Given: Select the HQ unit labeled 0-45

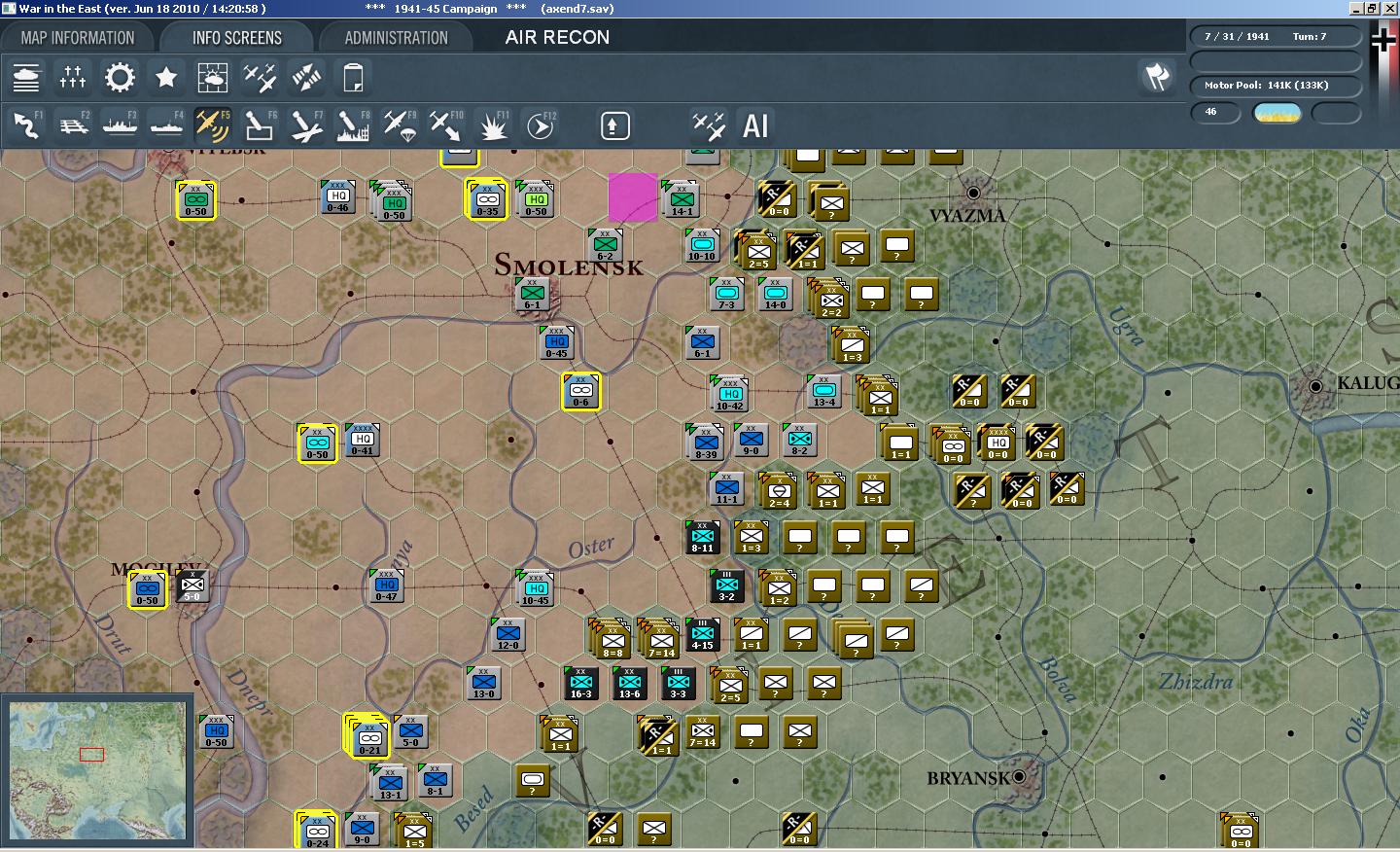Looking at the screenshot, I should (556, 342).
